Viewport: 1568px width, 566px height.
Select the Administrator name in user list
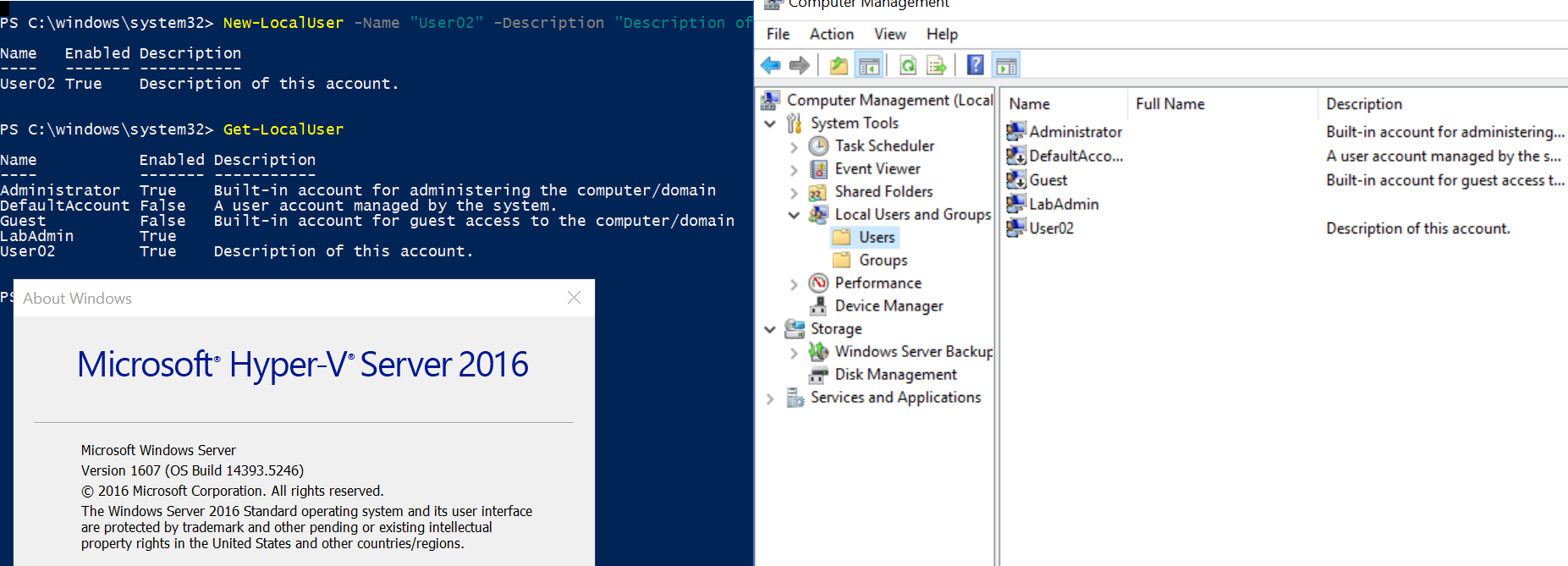pyautogui.click(x=1076, y=131)
